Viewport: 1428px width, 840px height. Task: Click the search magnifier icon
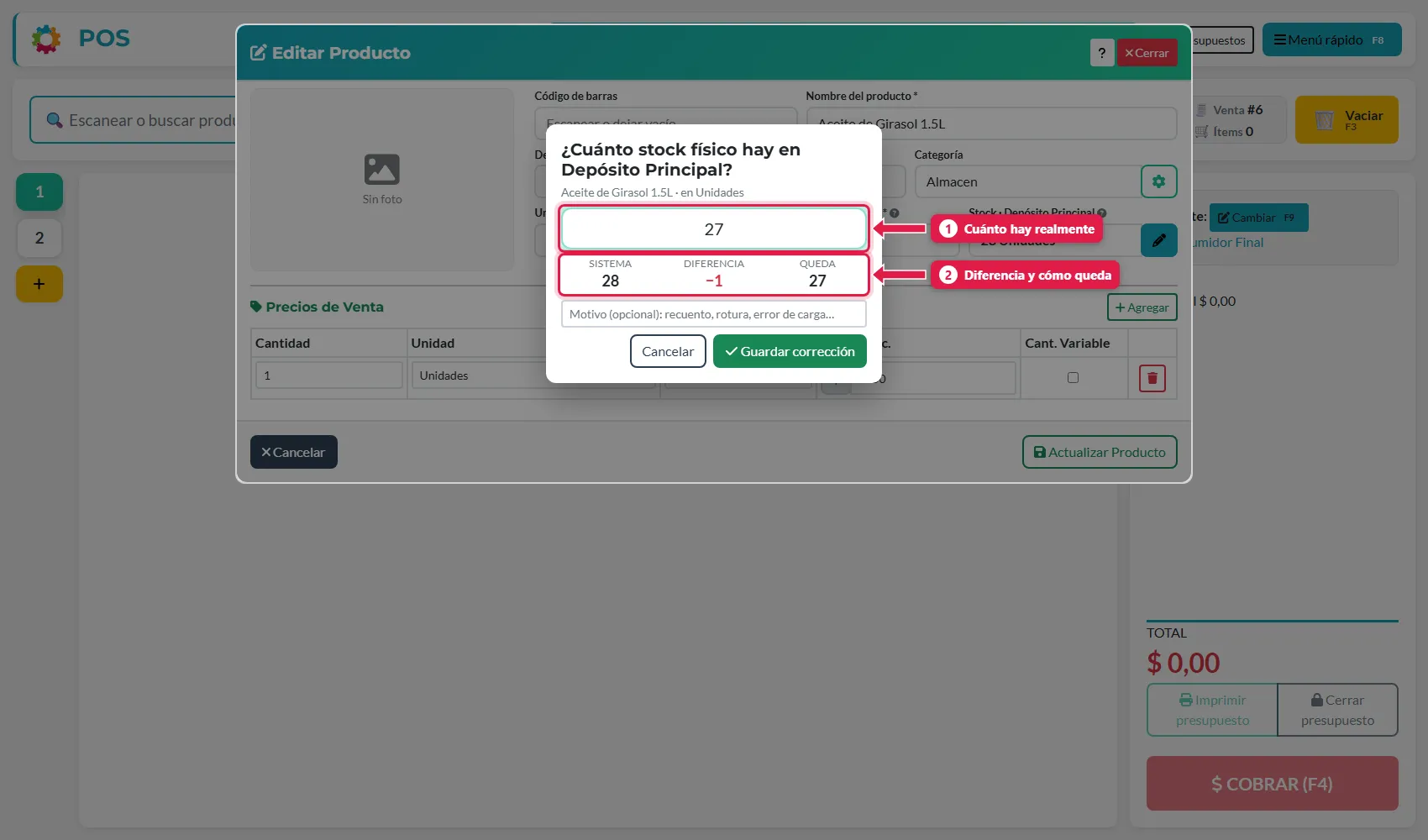click(x=54, y=120)
